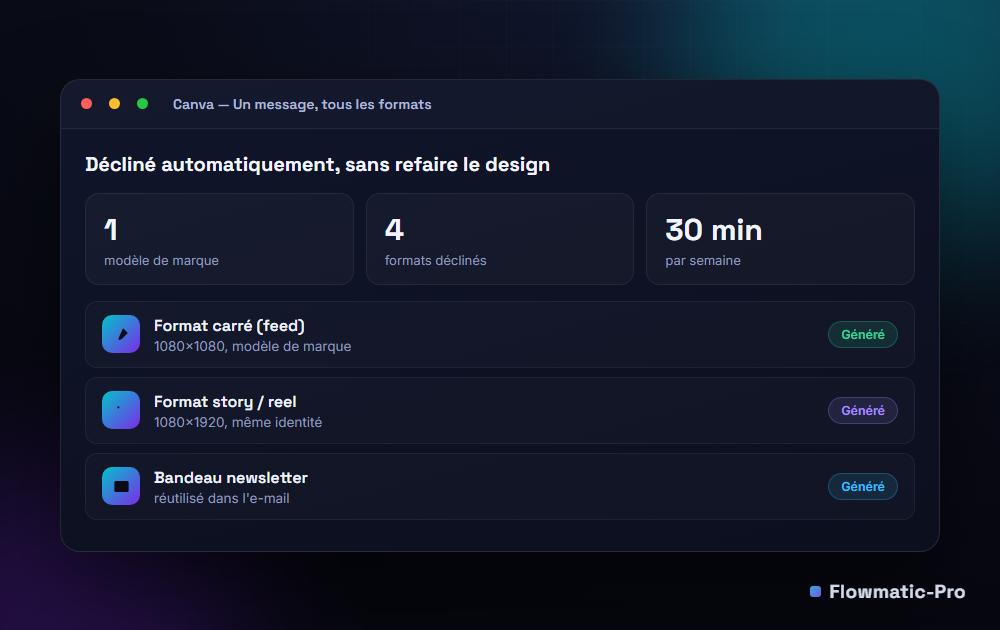The width and height of the screenshot is (1000, 630).
Task: Select the '1 modèle de marque' stat card
Action: (219, 239)
